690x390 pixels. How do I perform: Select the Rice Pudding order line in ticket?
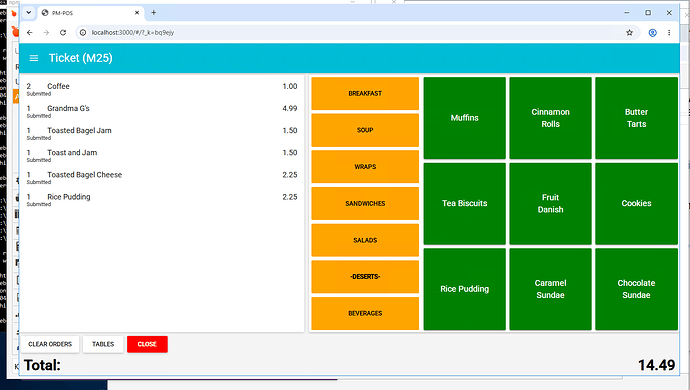162,199
